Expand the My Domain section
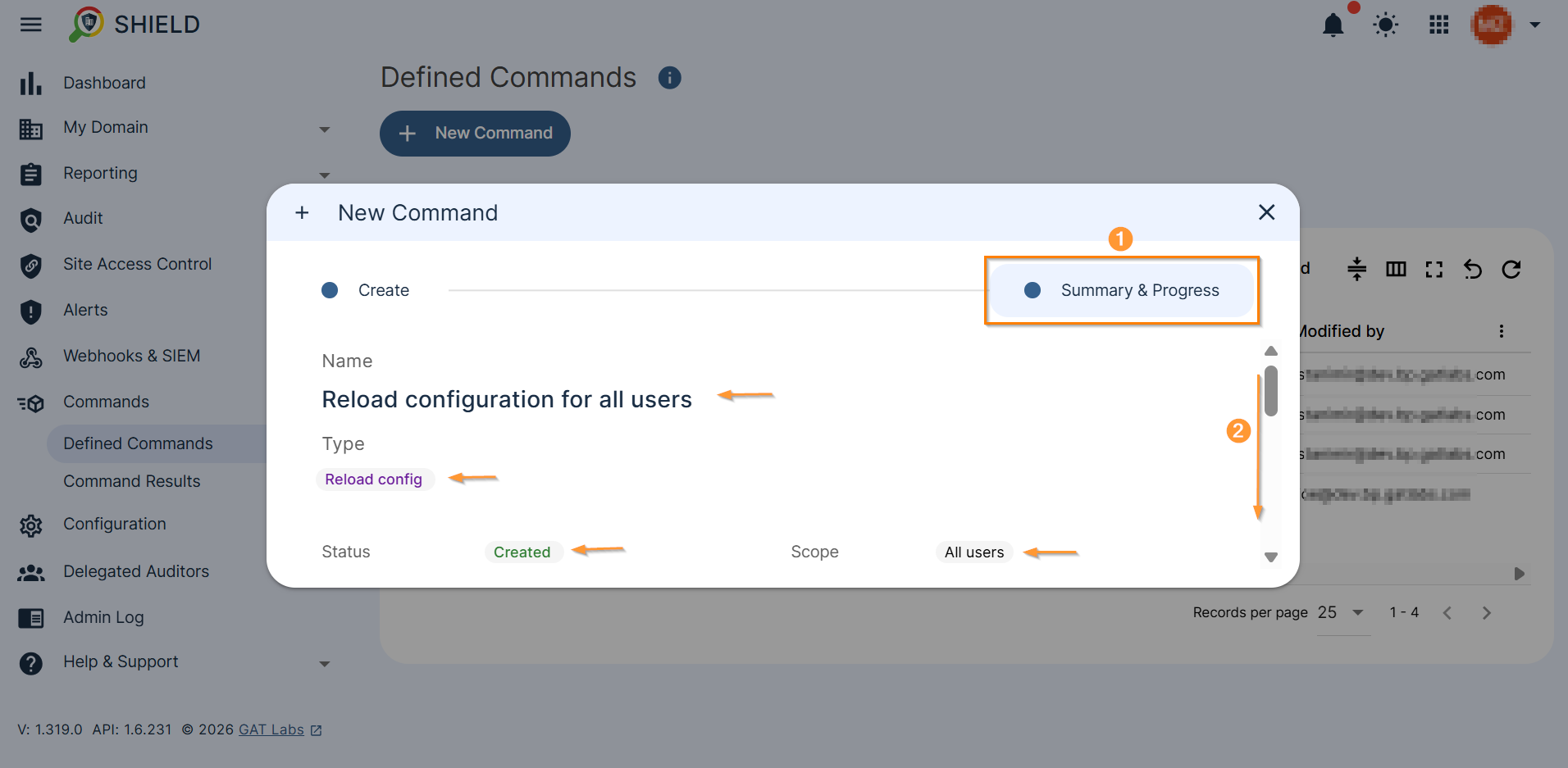Image resolution: width=1568 pixels, height=768 pixels. coord(325,129)
